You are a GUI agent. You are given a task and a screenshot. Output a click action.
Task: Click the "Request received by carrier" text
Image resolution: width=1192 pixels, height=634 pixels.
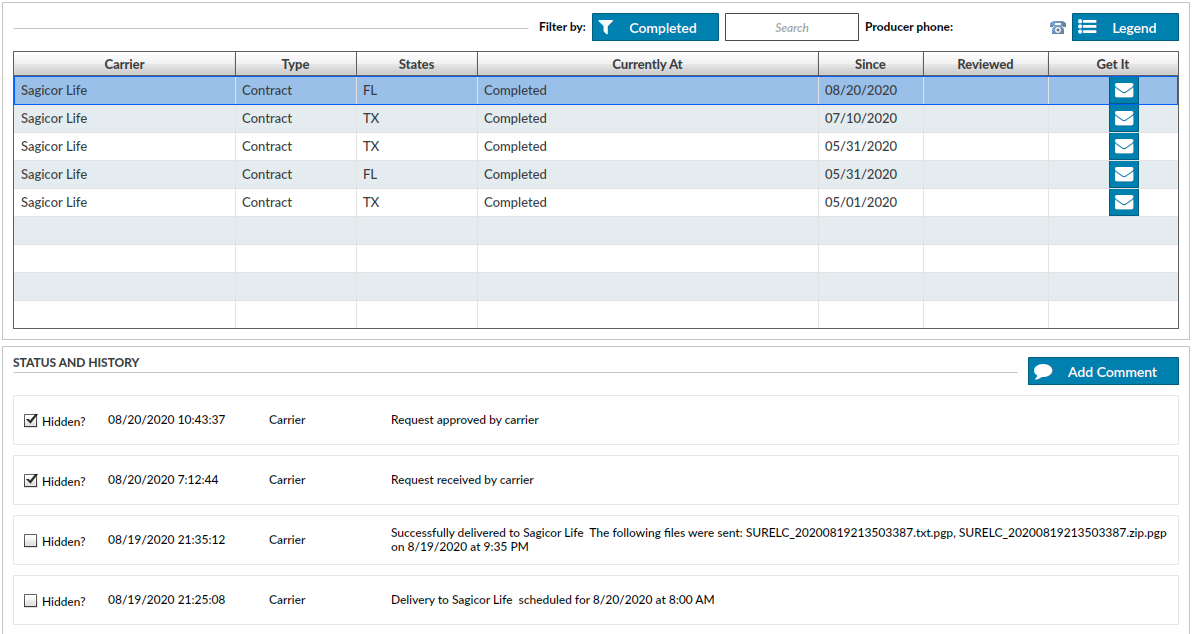point(462,480)
